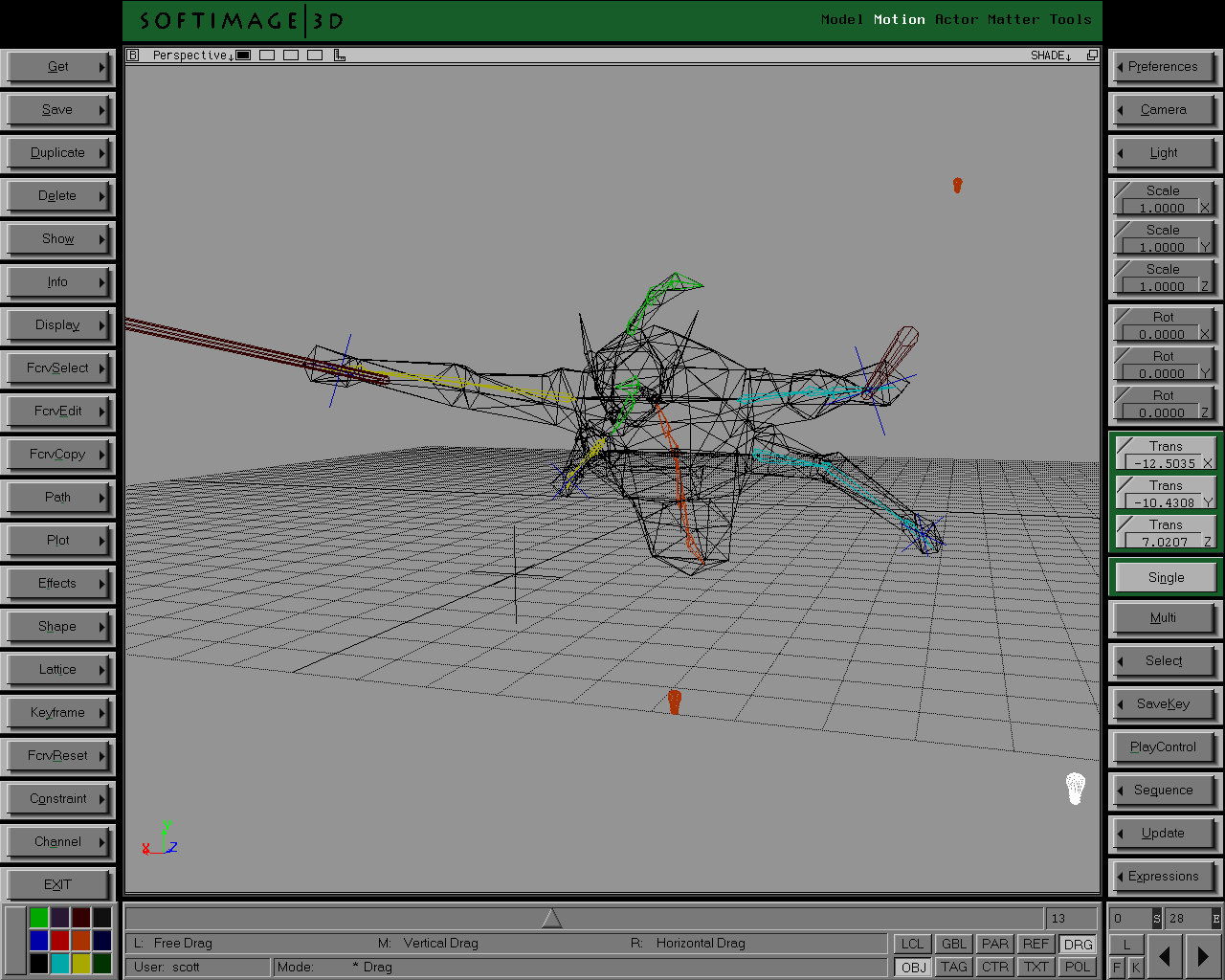Switch to the Model module
The width and height of the screenshot is (1225, 980).
(841, 19)
